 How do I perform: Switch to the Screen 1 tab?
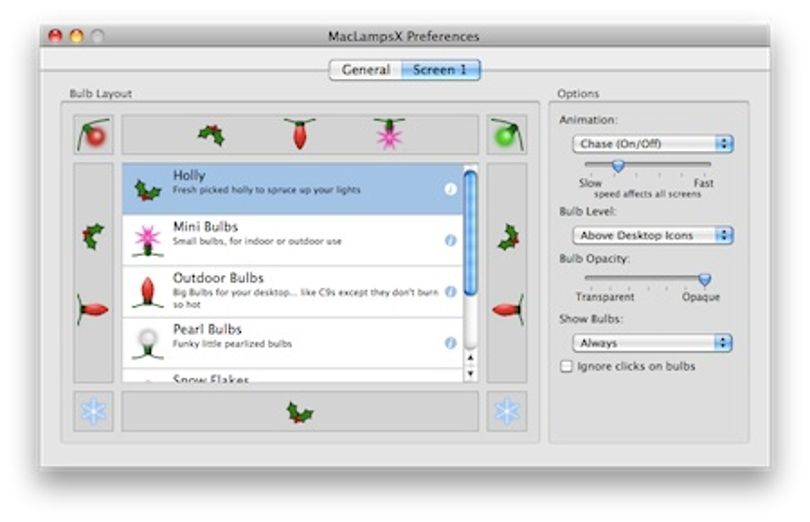(441, 70)
